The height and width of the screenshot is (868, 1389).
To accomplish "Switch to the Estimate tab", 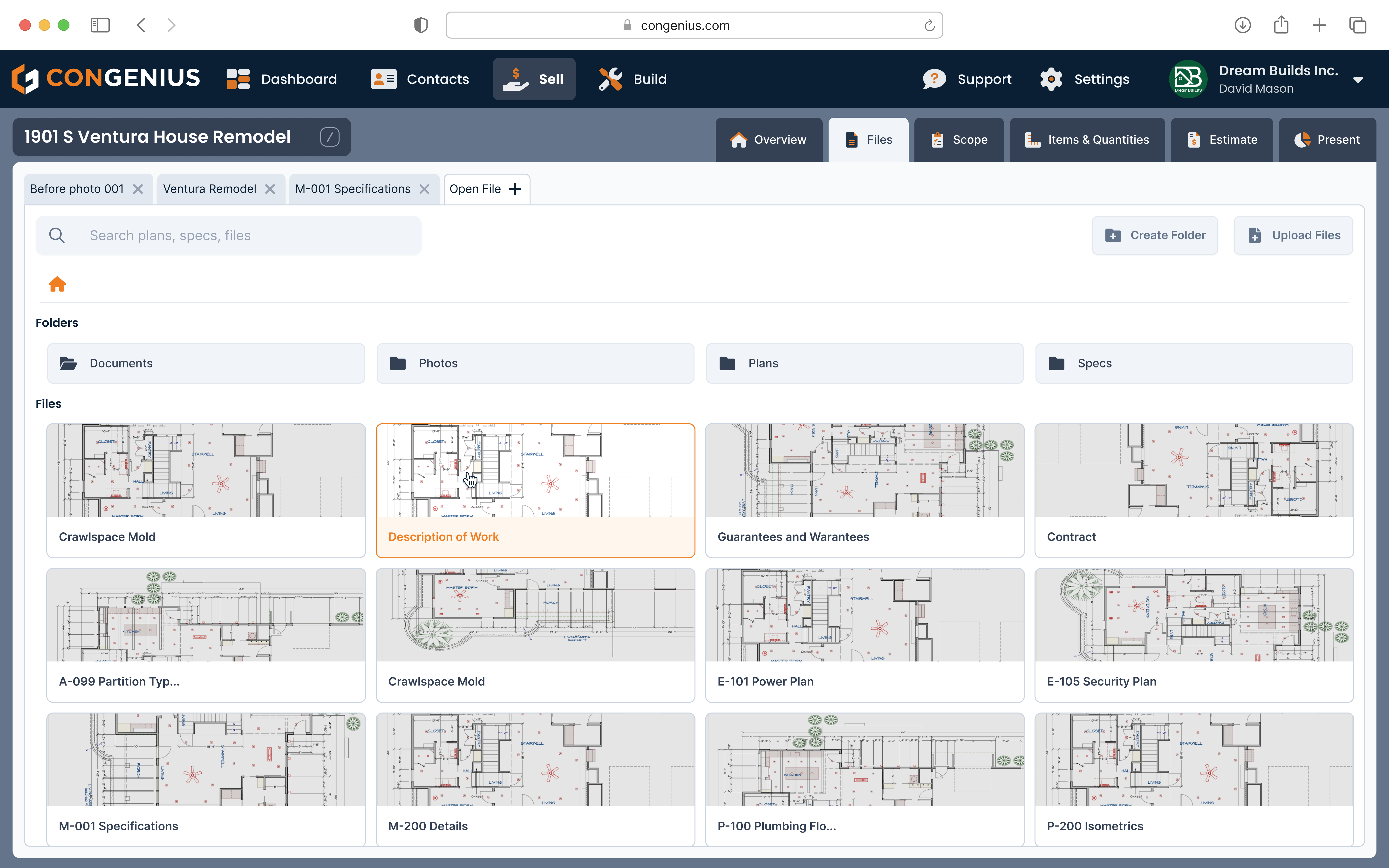I will click(x=1221, y=140).
